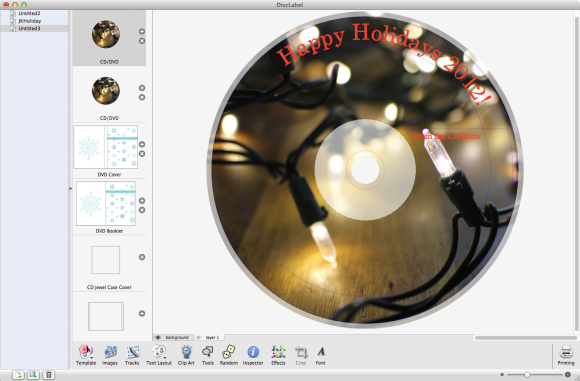Remove the DVD Cover element with X

pos(142,154)
